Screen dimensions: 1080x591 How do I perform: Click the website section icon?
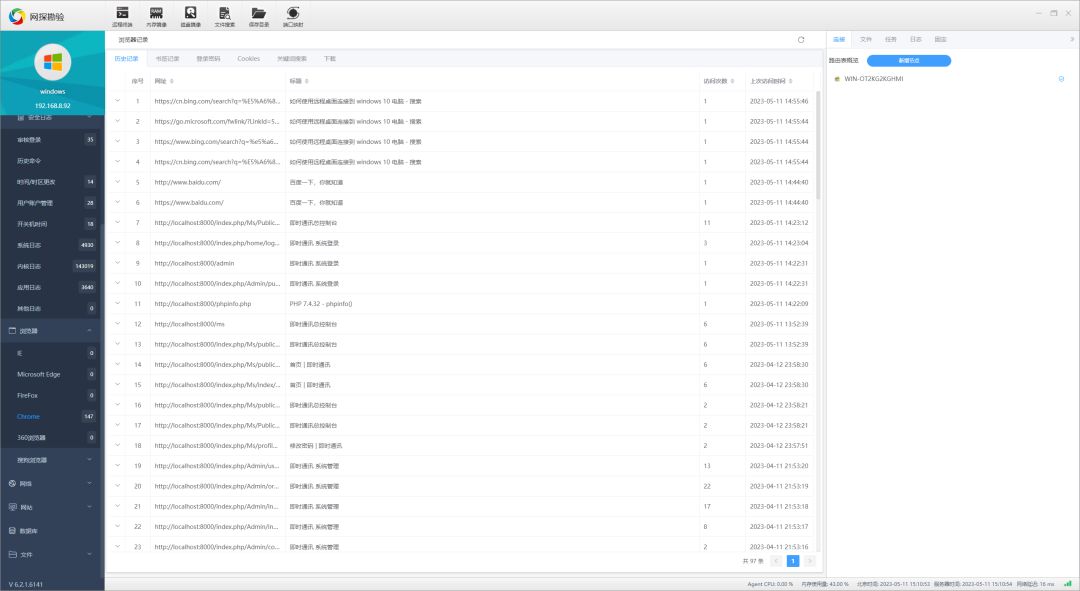click(12, 507)
